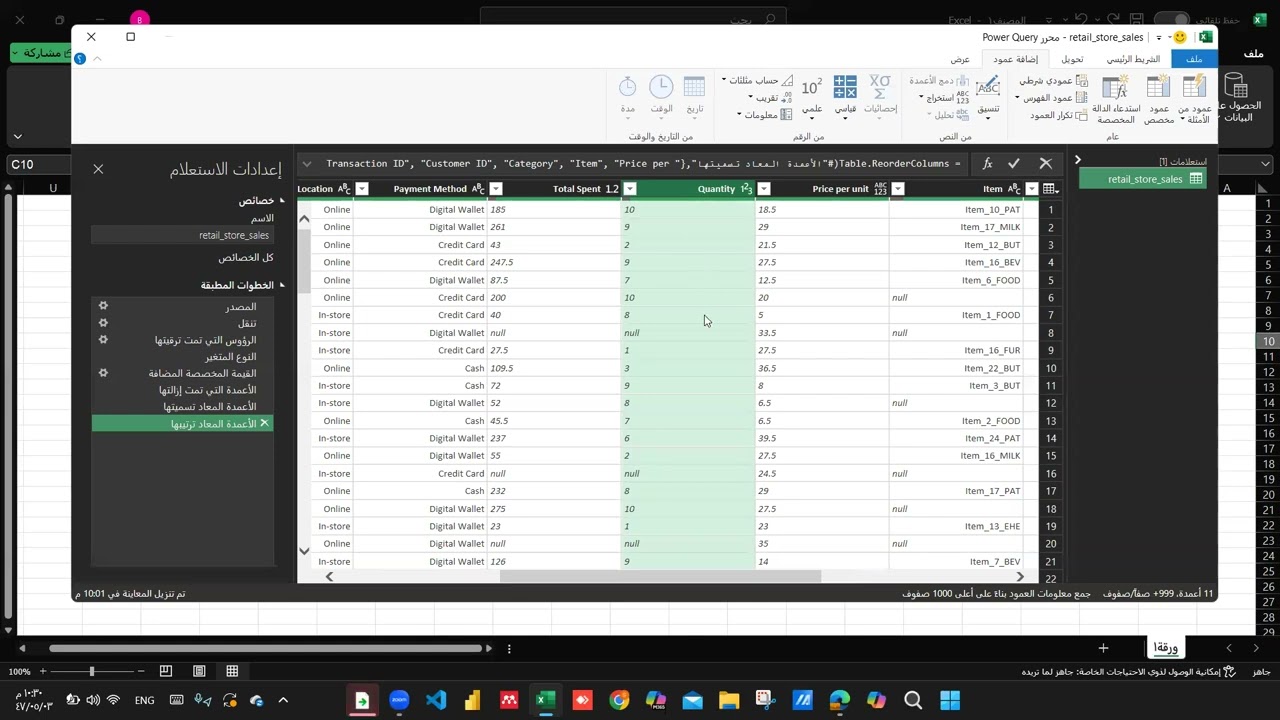1280x720 pixels.
Task: Open File Explorer from the taskbar
Action: click(729, 700)
